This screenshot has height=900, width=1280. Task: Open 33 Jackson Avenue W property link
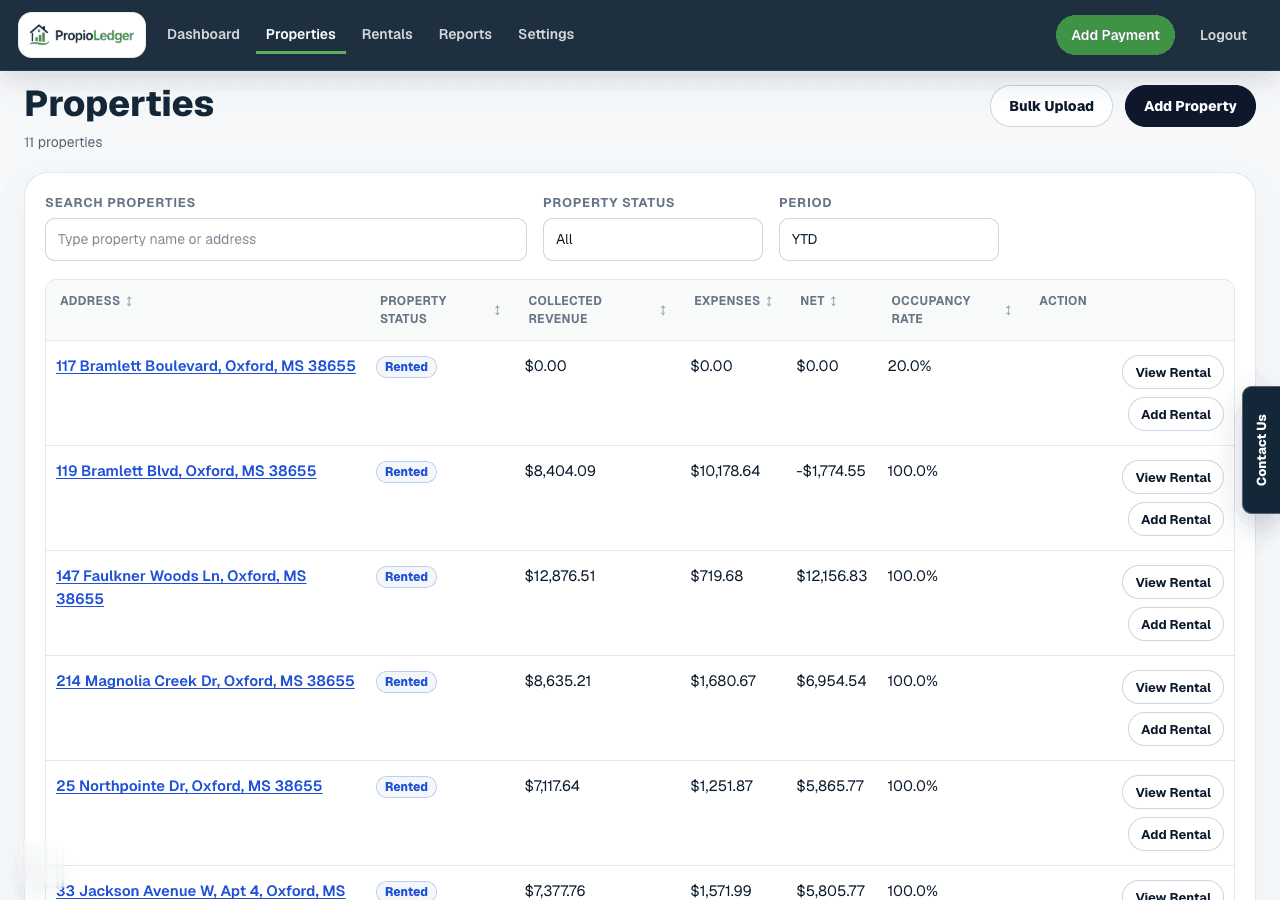(x=200, y=891)
